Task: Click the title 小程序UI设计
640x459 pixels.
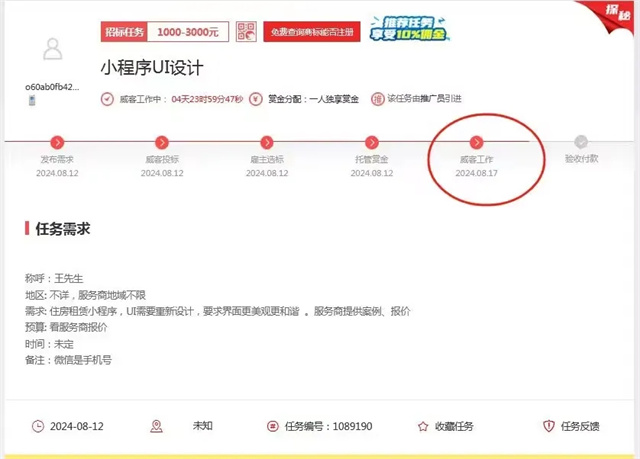Action: point(152,68)
